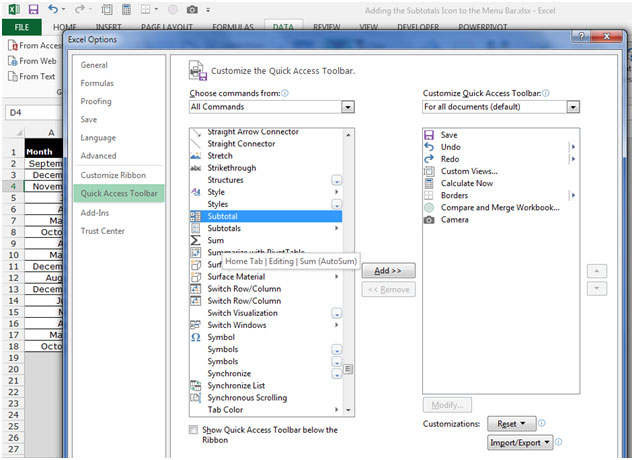
Task: Click the Move Down arrow button
Action: click(x=597, y=289)
